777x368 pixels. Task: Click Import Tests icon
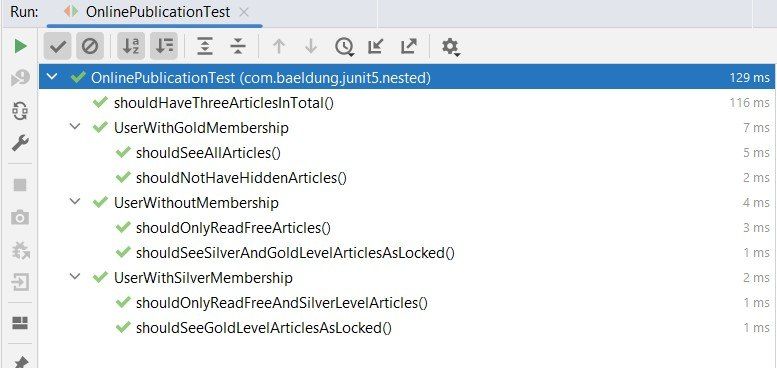pyautogui.click(x=376, y=47)
